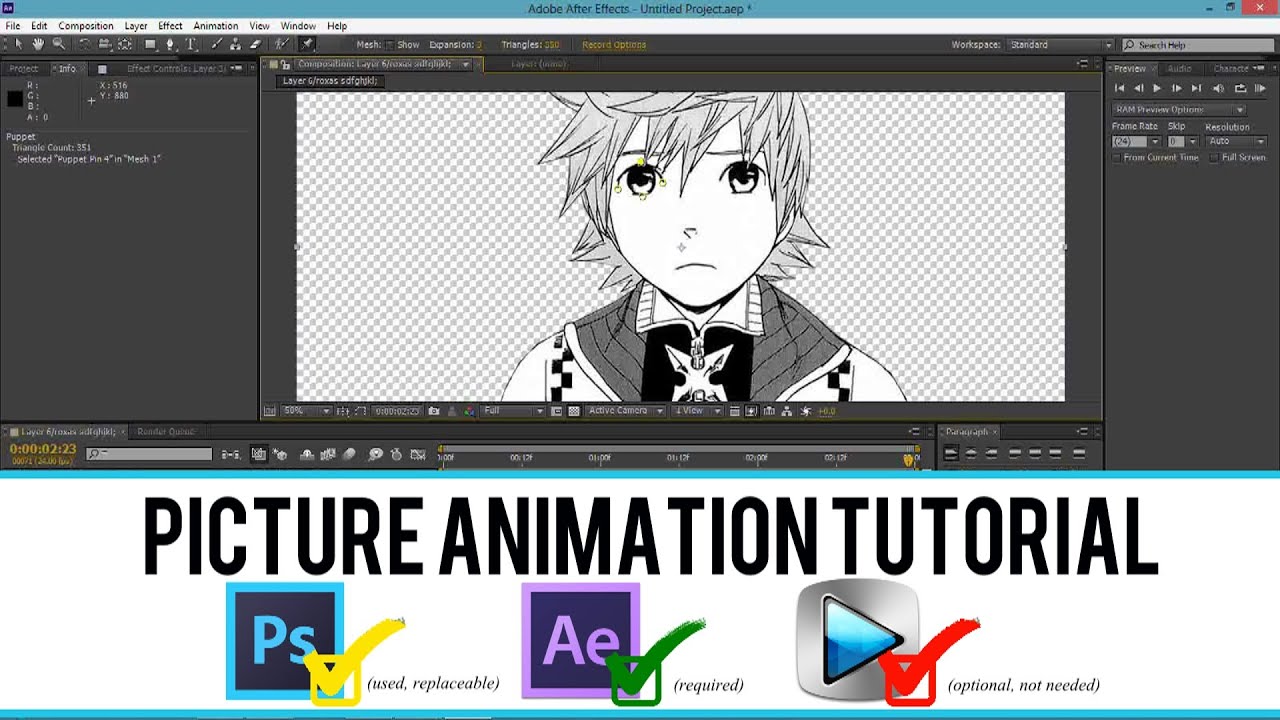Step to next frame button
Viewport: 1280px width, 720px height.
coord(1176,89)
